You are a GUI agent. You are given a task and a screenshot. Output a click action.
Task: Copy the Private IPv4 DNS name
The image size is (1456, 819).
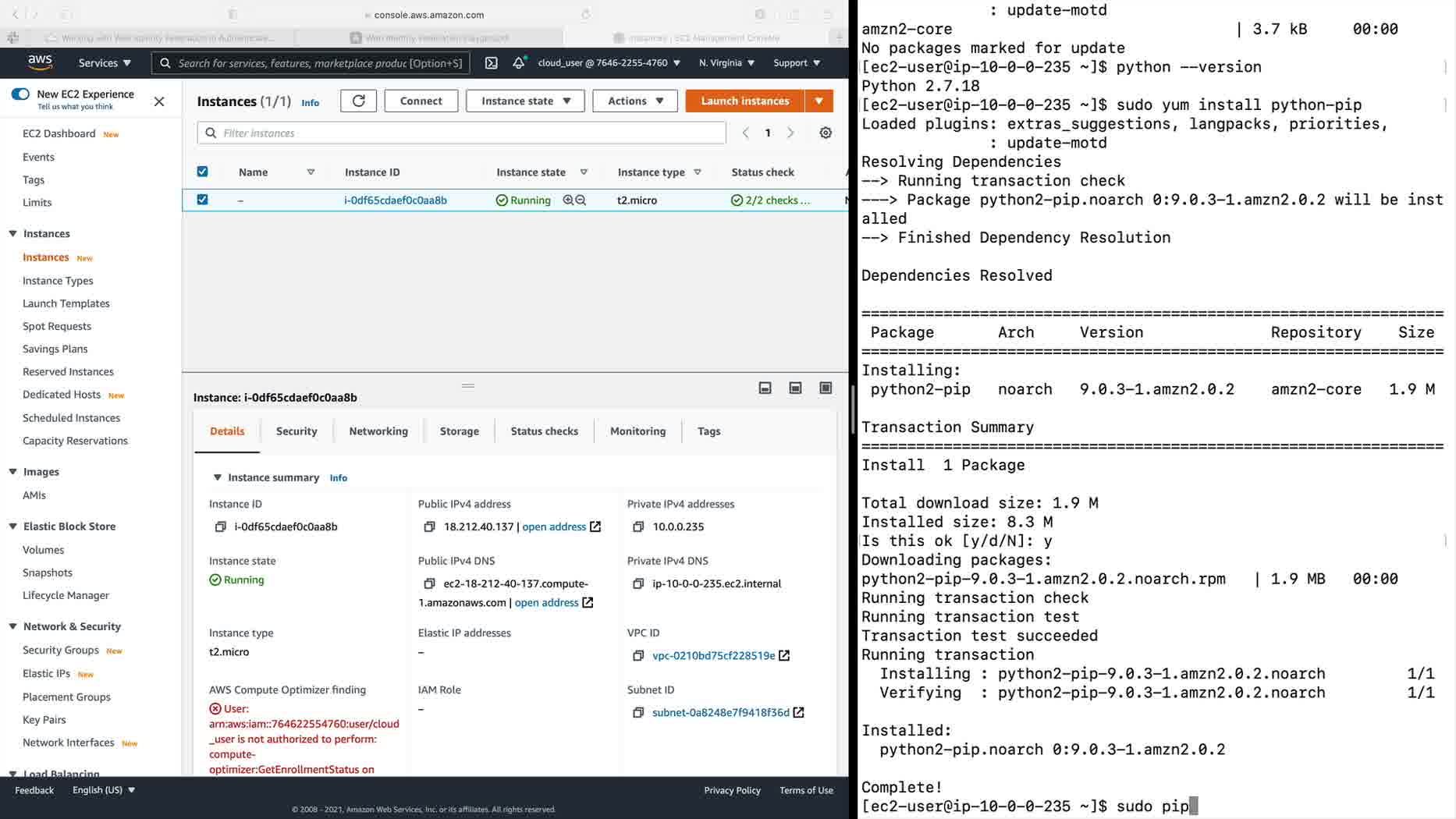[x=638, y=584]
